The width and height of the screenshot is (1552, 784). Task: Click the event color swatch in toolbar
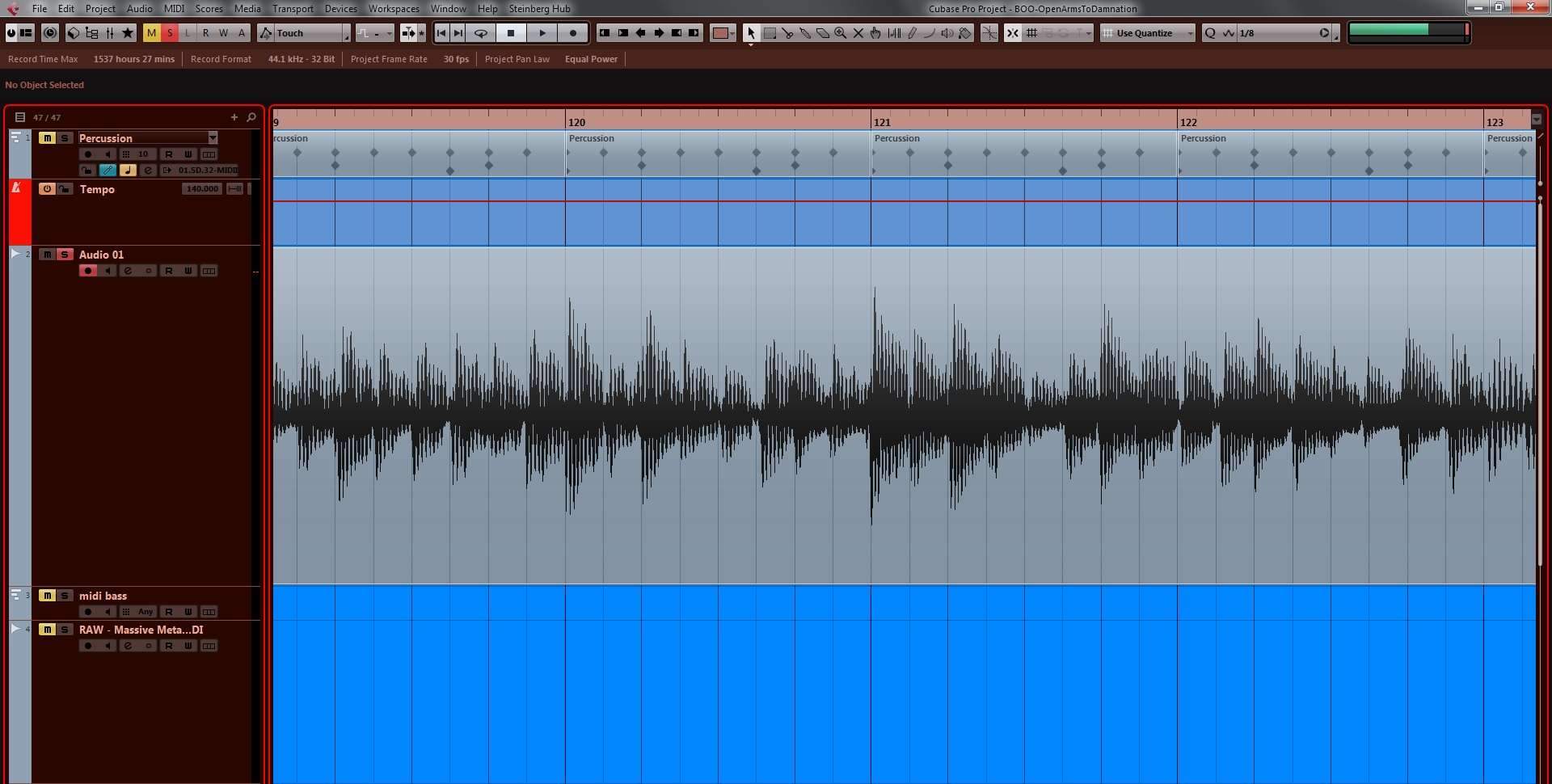[719, 33]
